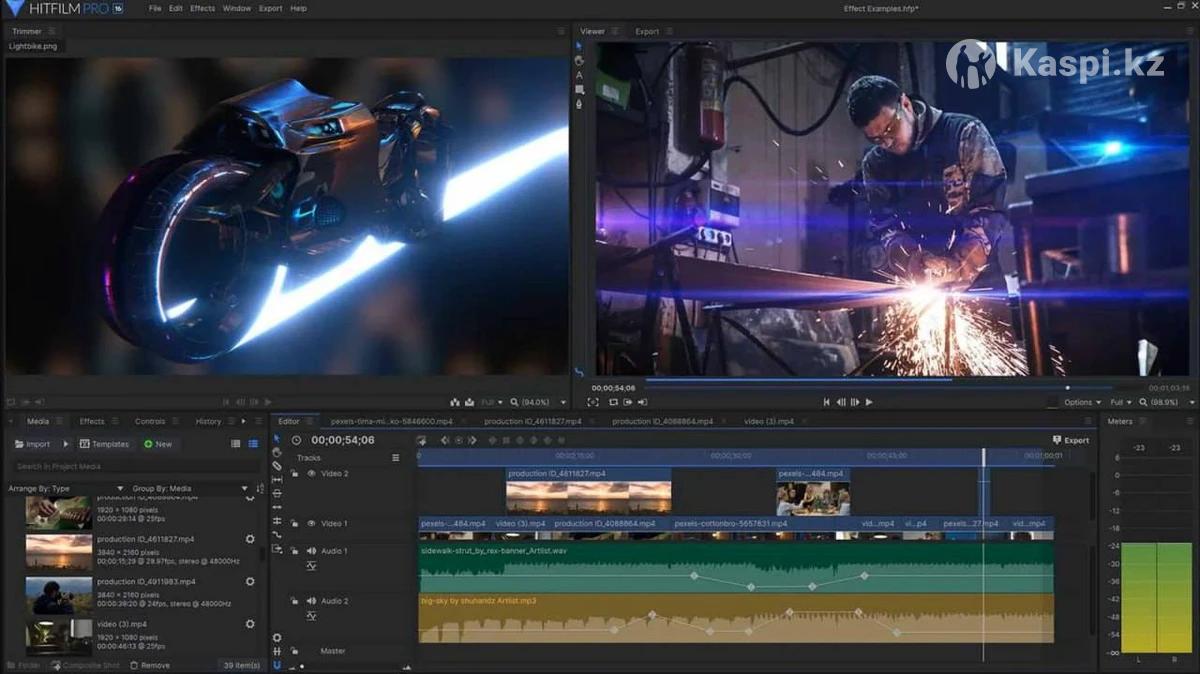Select the Hand tool in the editor toolbar
This screenshot has height=674, width=1200.
(x=277, y=452)
